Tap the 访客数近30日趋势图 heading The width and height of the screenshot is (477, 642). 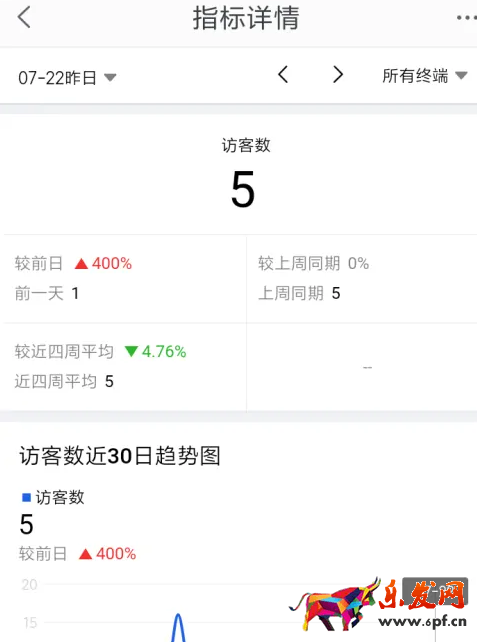point(120,455)
